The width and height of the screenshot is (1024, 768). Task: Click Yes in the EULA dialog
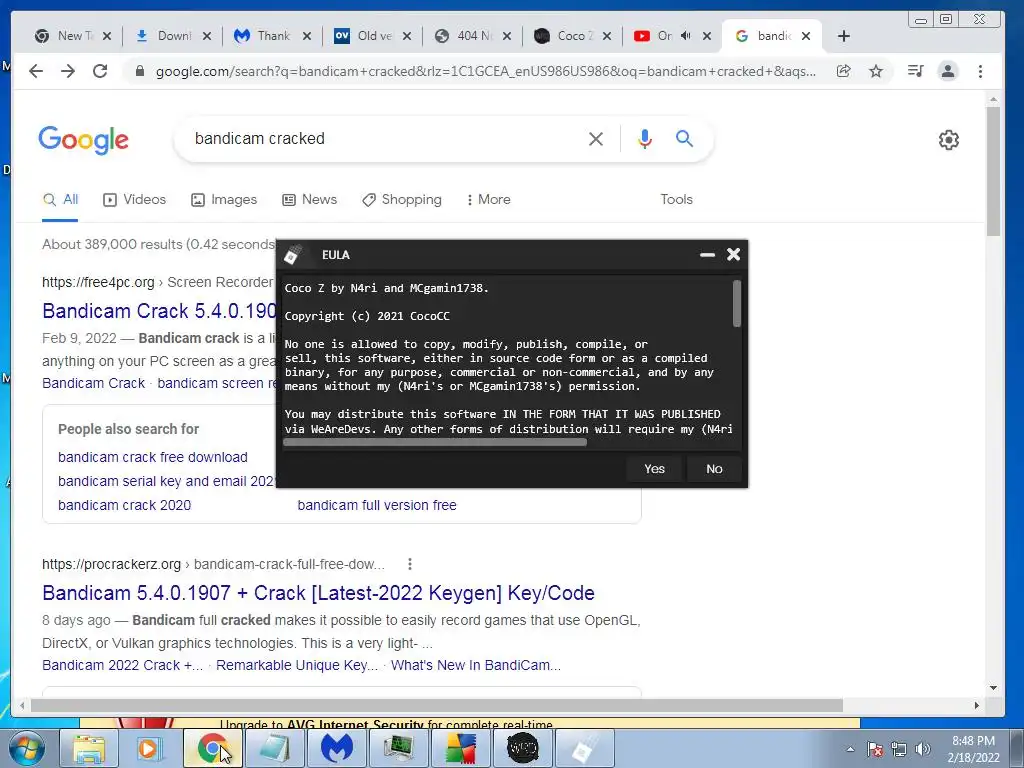[x=654, y=468]
